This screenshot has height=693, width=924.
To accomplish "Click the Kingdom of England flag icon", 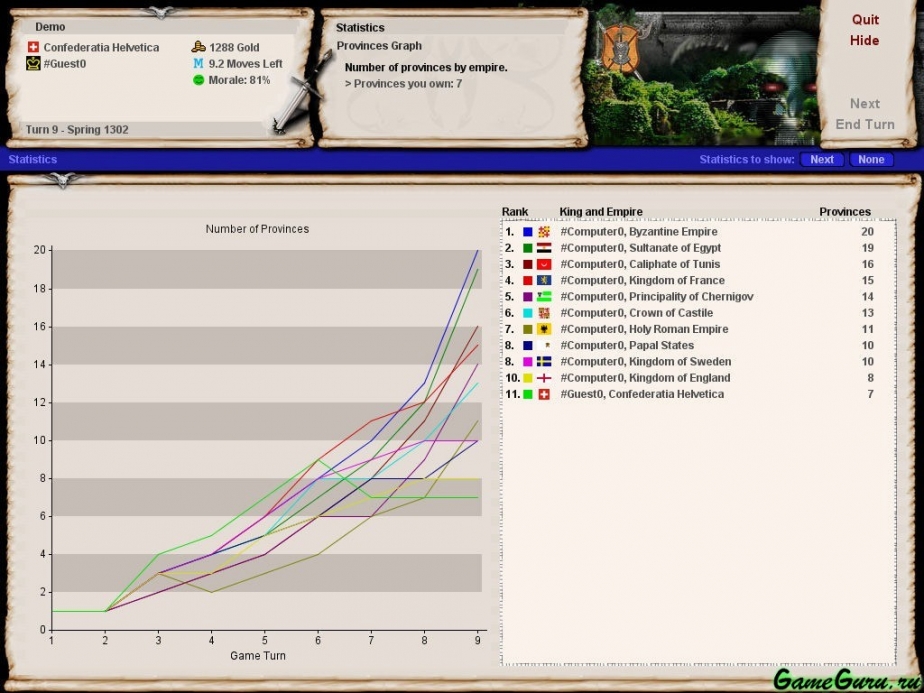I will pyautogui.click(x=544, y=378).
